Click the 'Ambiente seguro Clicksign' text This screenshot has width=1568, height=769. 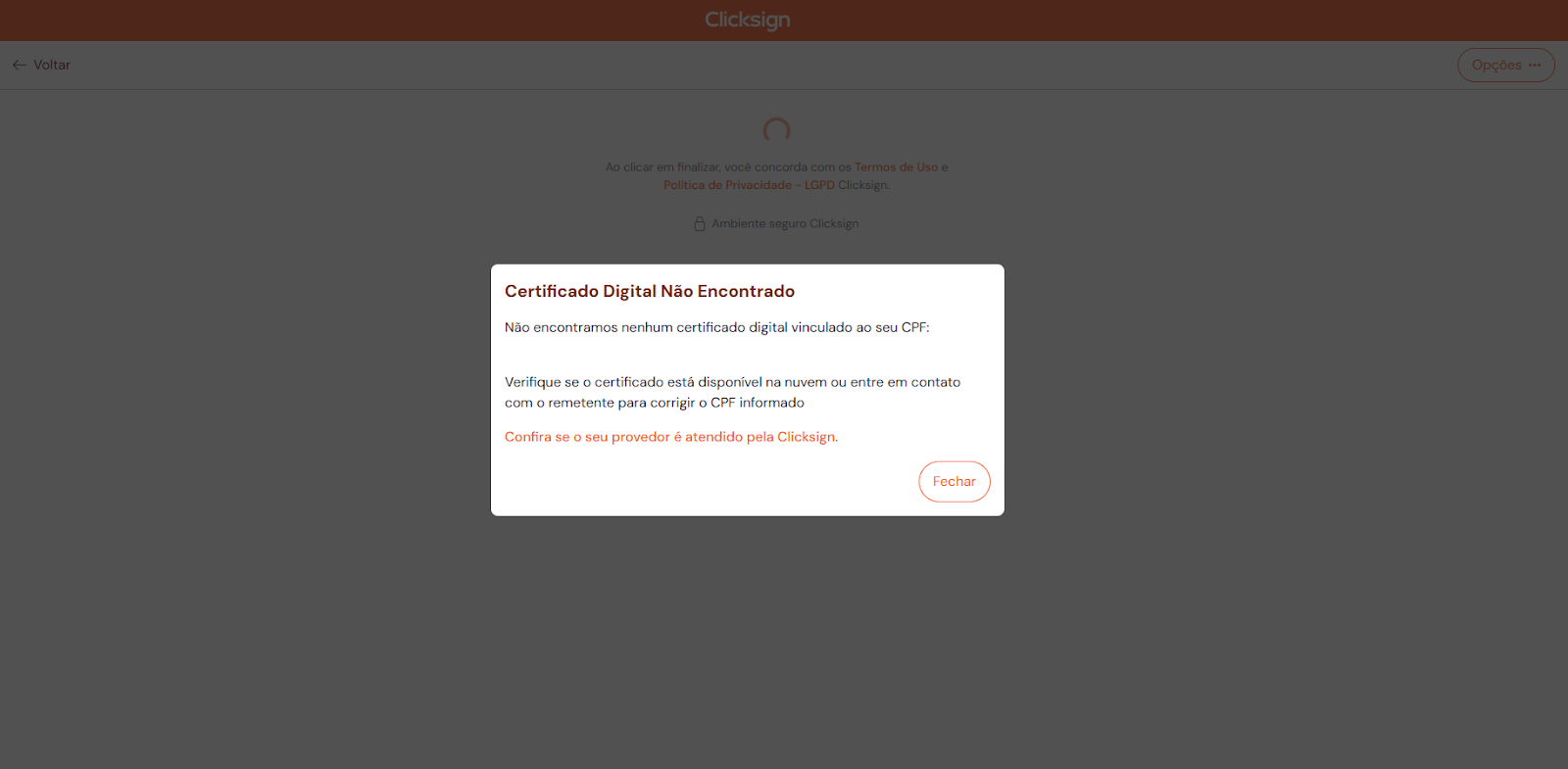[785, 224]
